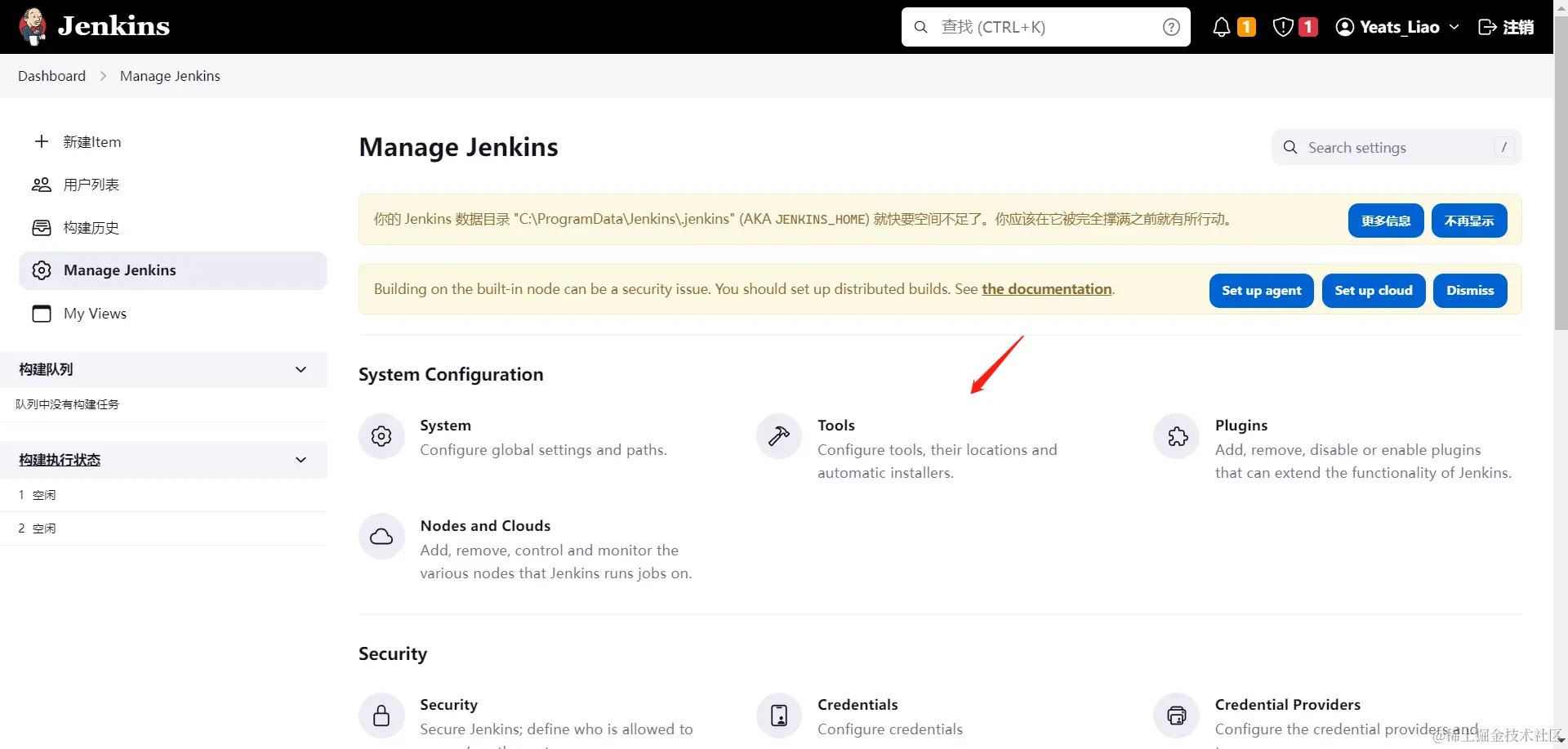
Task: Open 用户列表 in the sidebar
Action: 173,185
